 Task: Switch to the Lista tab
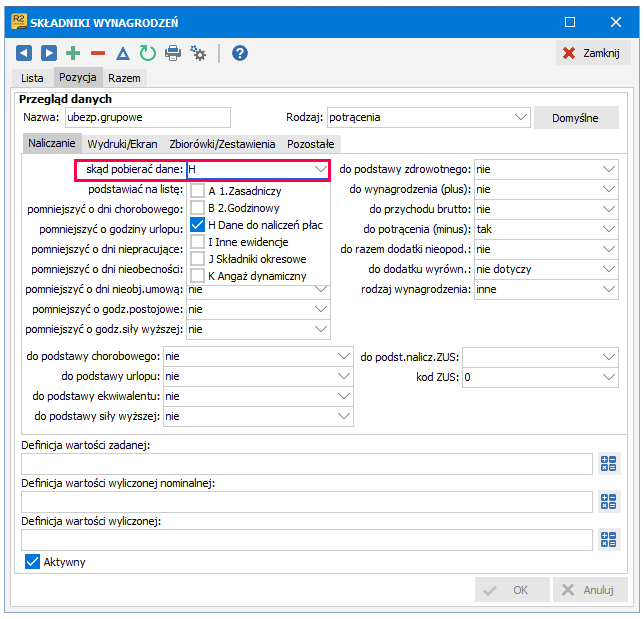pos(32,78)
